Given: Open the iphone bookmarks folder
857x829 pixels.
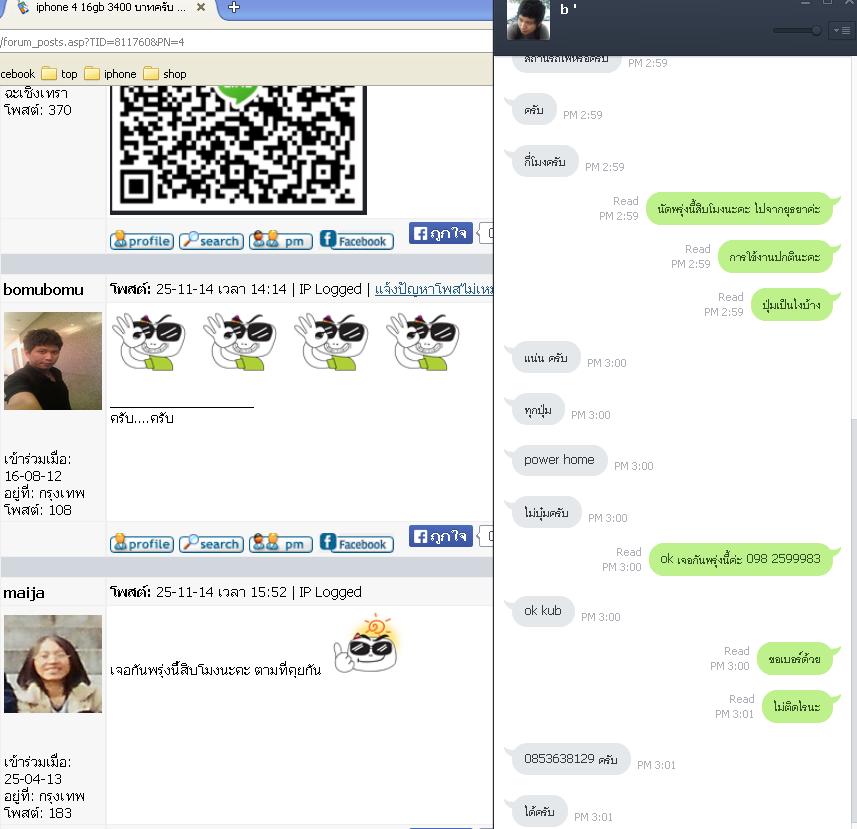Looking at the screenshot, I should [x=110, y=74].
